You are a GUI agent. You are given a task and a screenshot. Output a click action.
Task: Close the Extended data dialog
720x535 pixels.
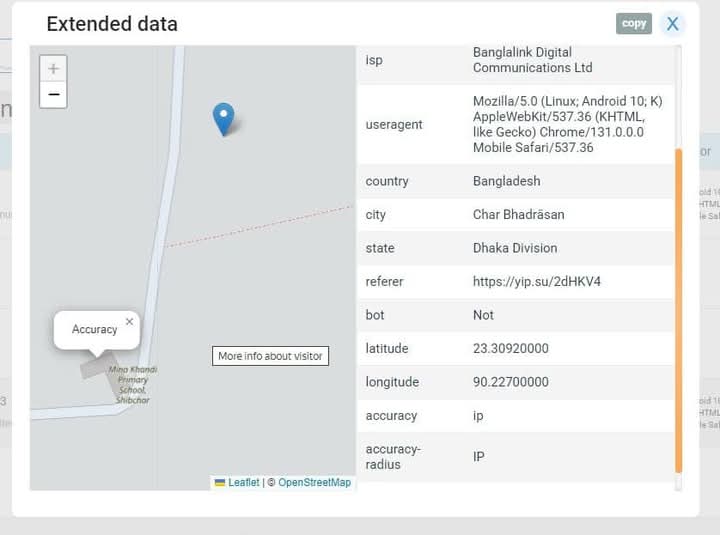673,23
